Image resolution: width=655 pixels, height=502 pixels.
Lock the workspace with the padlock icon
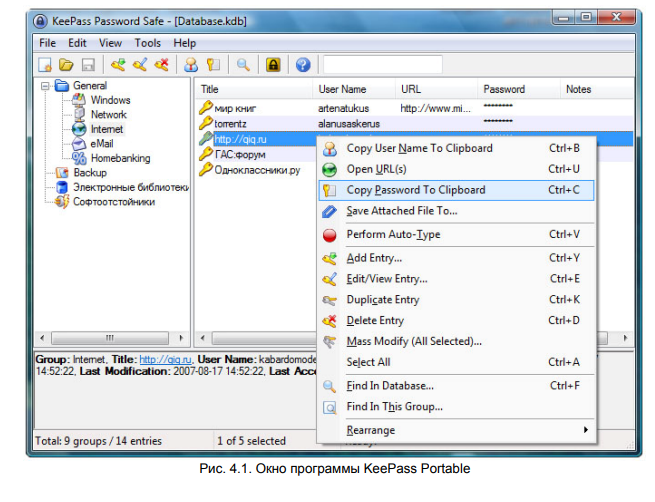(273, 65)
